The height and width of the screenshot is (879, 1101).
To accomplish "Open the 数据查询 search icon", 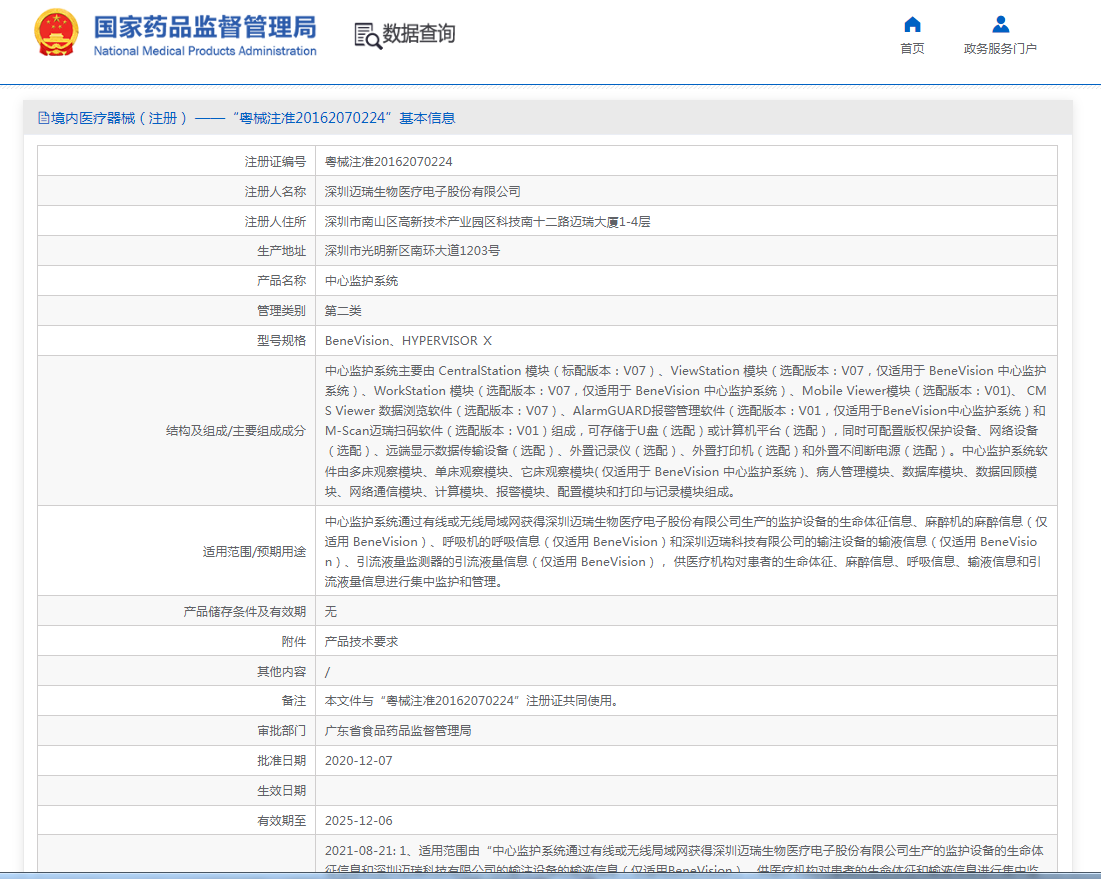I will pyautogui.click(x=368, y=35).
